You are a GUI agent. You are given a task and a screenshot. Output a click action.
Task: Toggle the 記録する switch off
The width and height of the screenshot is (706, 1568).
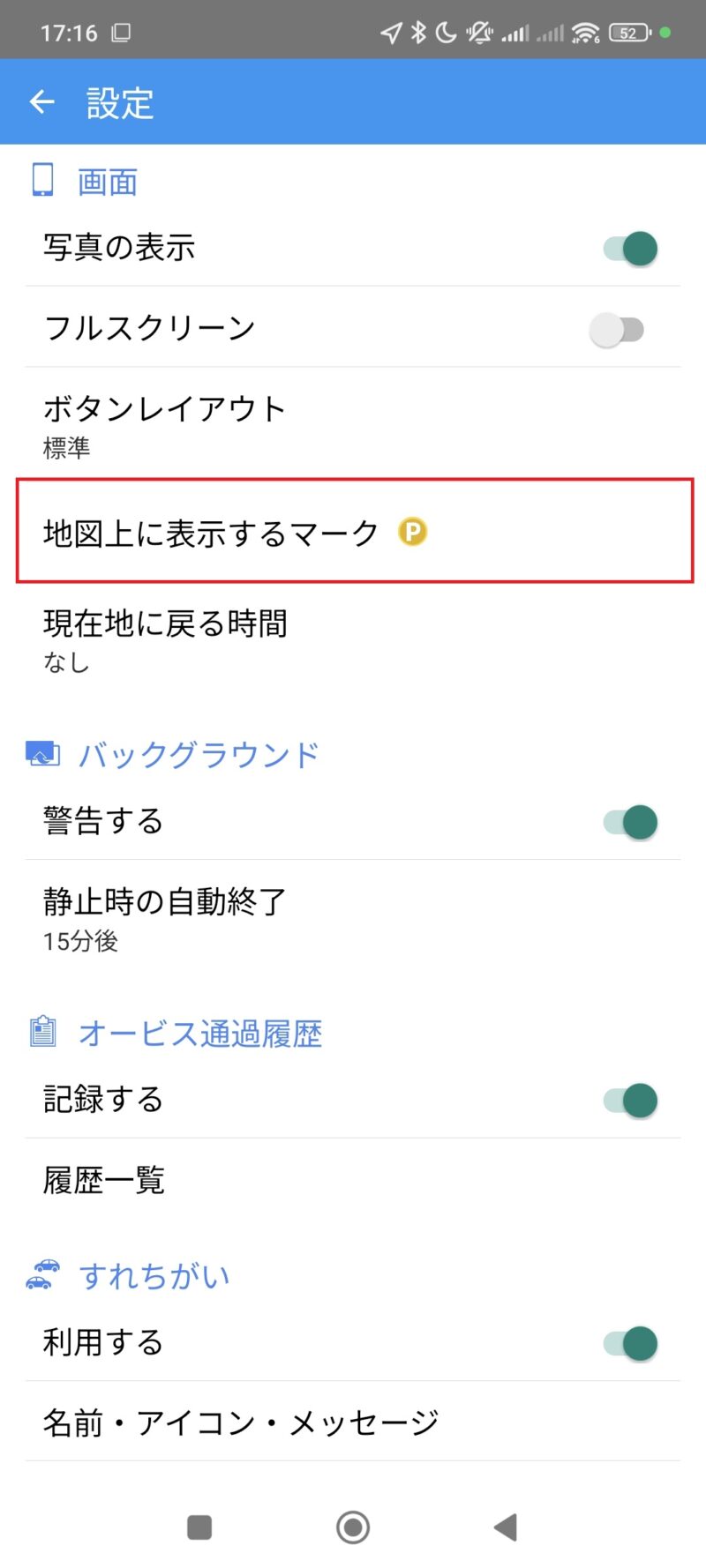point(630,1101)
